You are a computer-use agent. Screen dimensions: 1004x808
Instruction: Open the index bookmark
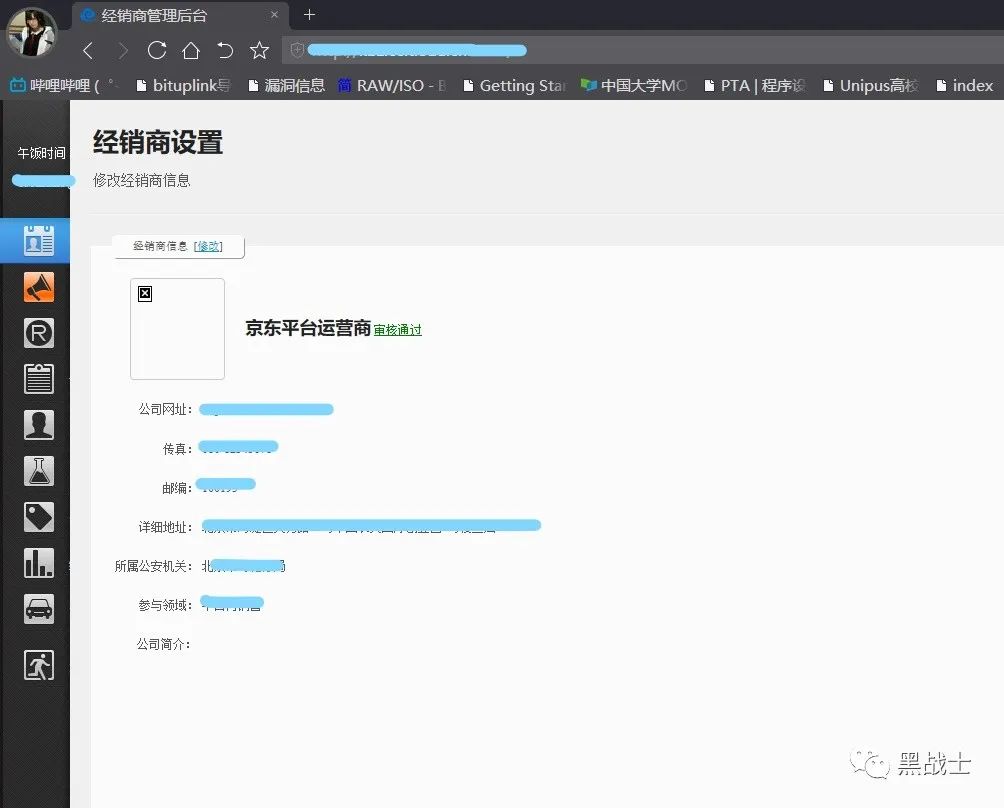(964, 85)
